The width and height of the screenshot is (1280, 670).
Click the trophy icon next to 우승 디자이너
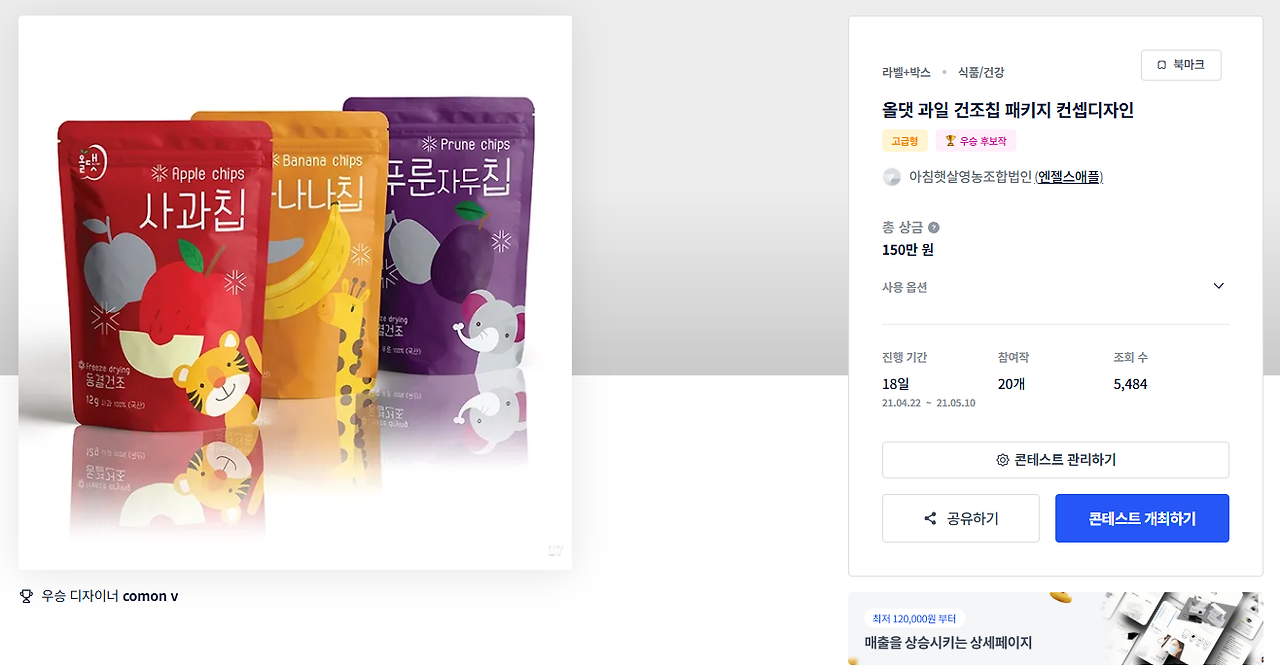(x=27, y=596)
